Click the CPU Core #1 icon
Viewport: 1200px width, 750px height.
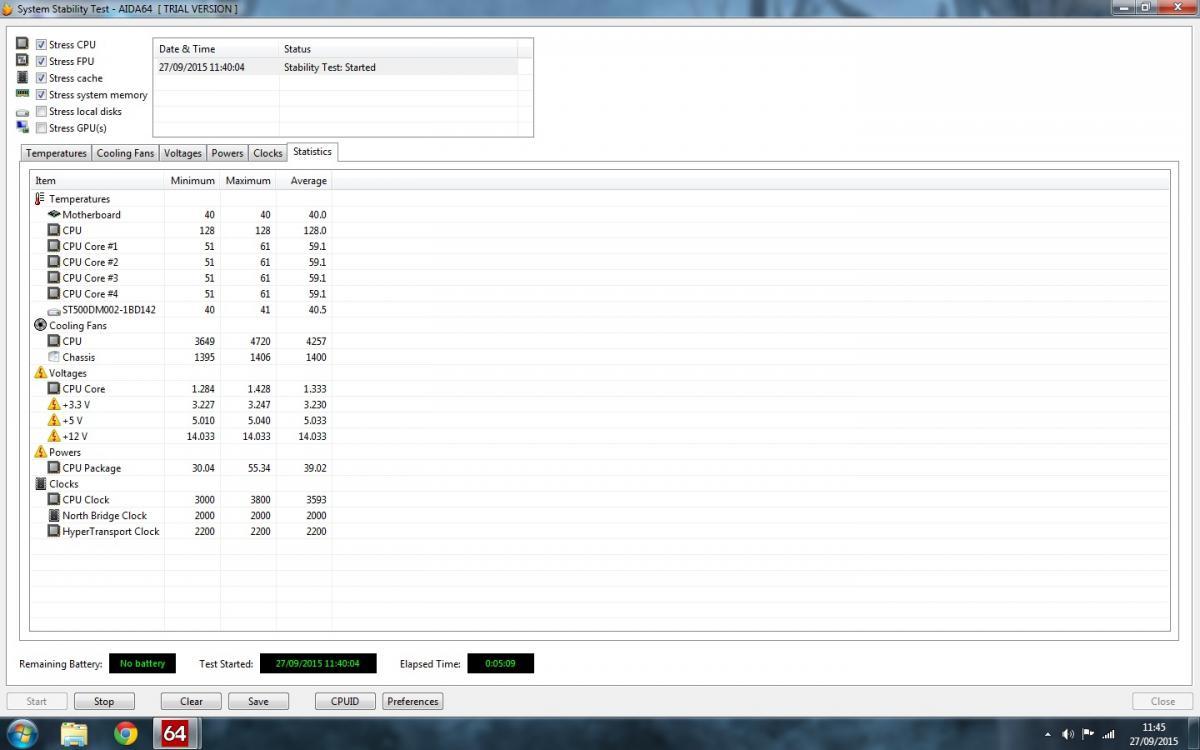(54, 246)
